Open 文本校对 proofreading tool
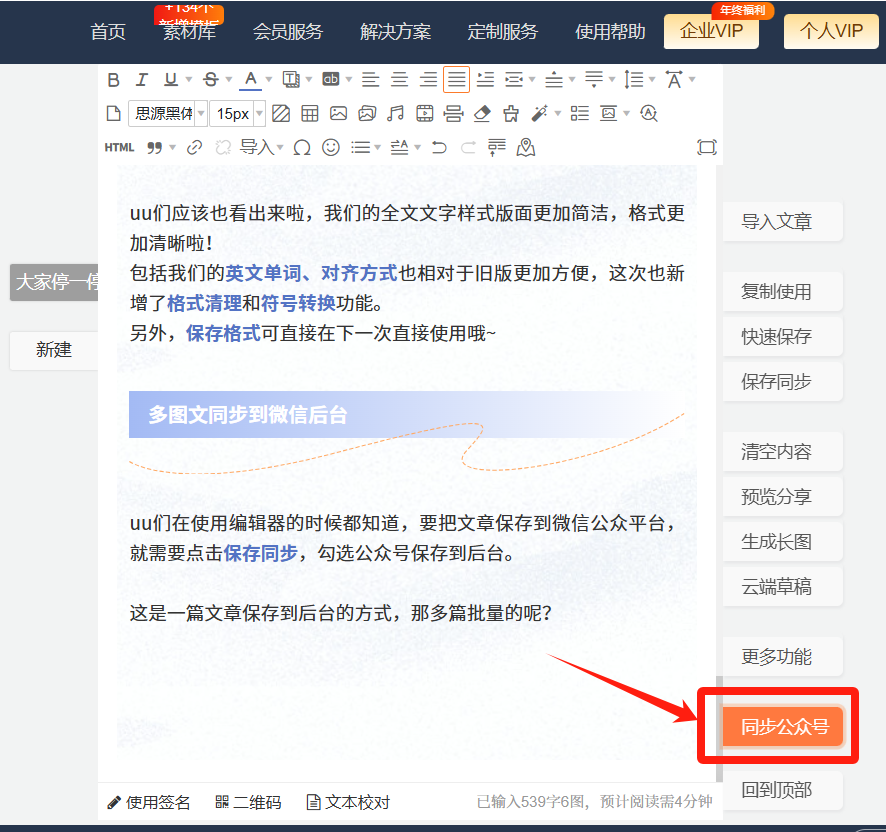The height and width of the screenshot is (832, 886). click(x=348, y=802)
